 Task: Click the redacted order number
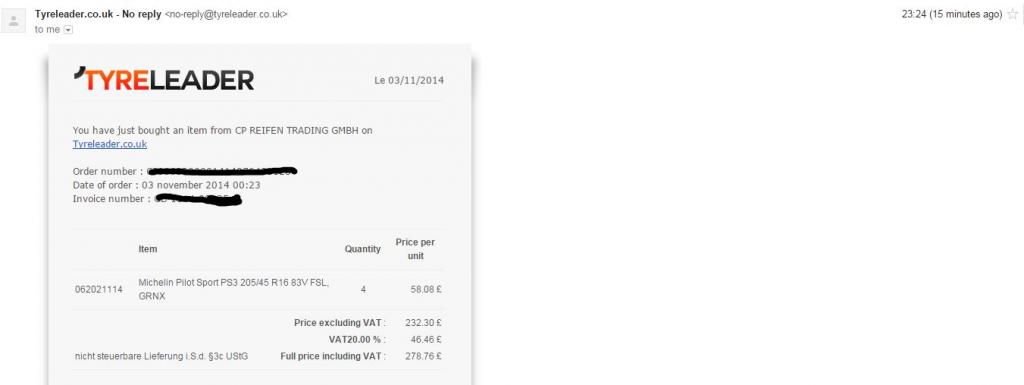tap(222, 172)
